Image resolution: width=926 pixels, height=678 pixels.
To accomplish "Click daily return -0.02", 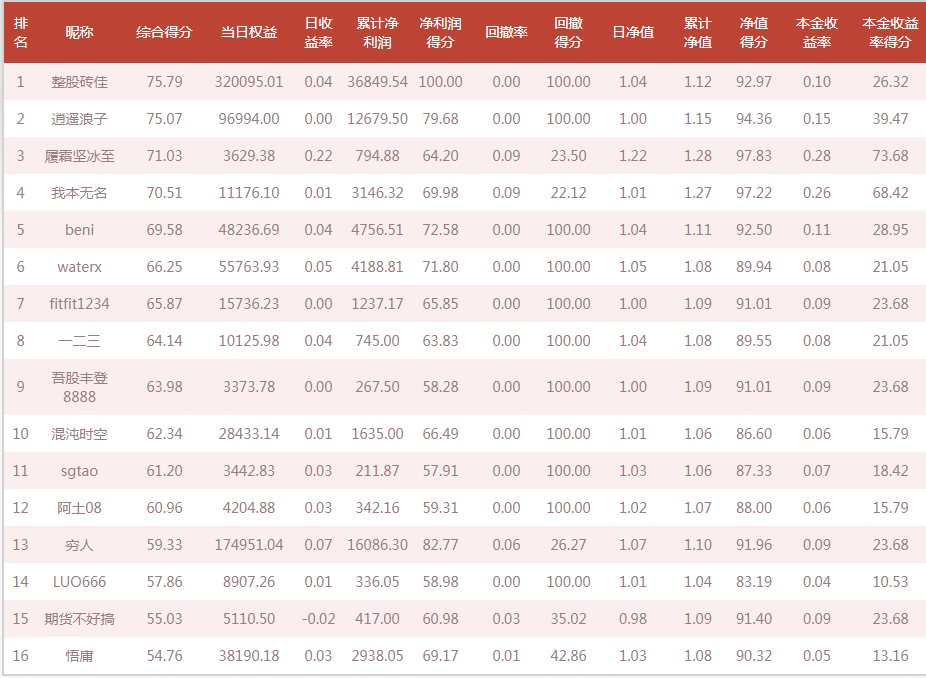I will [318, 619].
